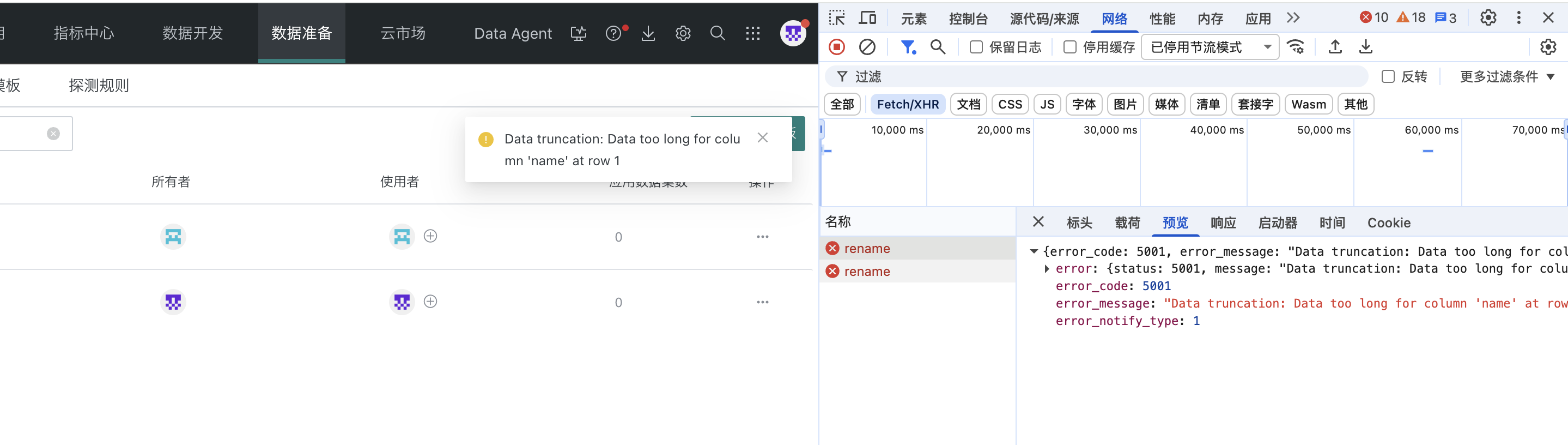Open more actions for the first row
Image resolution: width=1568 pixels, height=445 pixels.
coord(762,237)
